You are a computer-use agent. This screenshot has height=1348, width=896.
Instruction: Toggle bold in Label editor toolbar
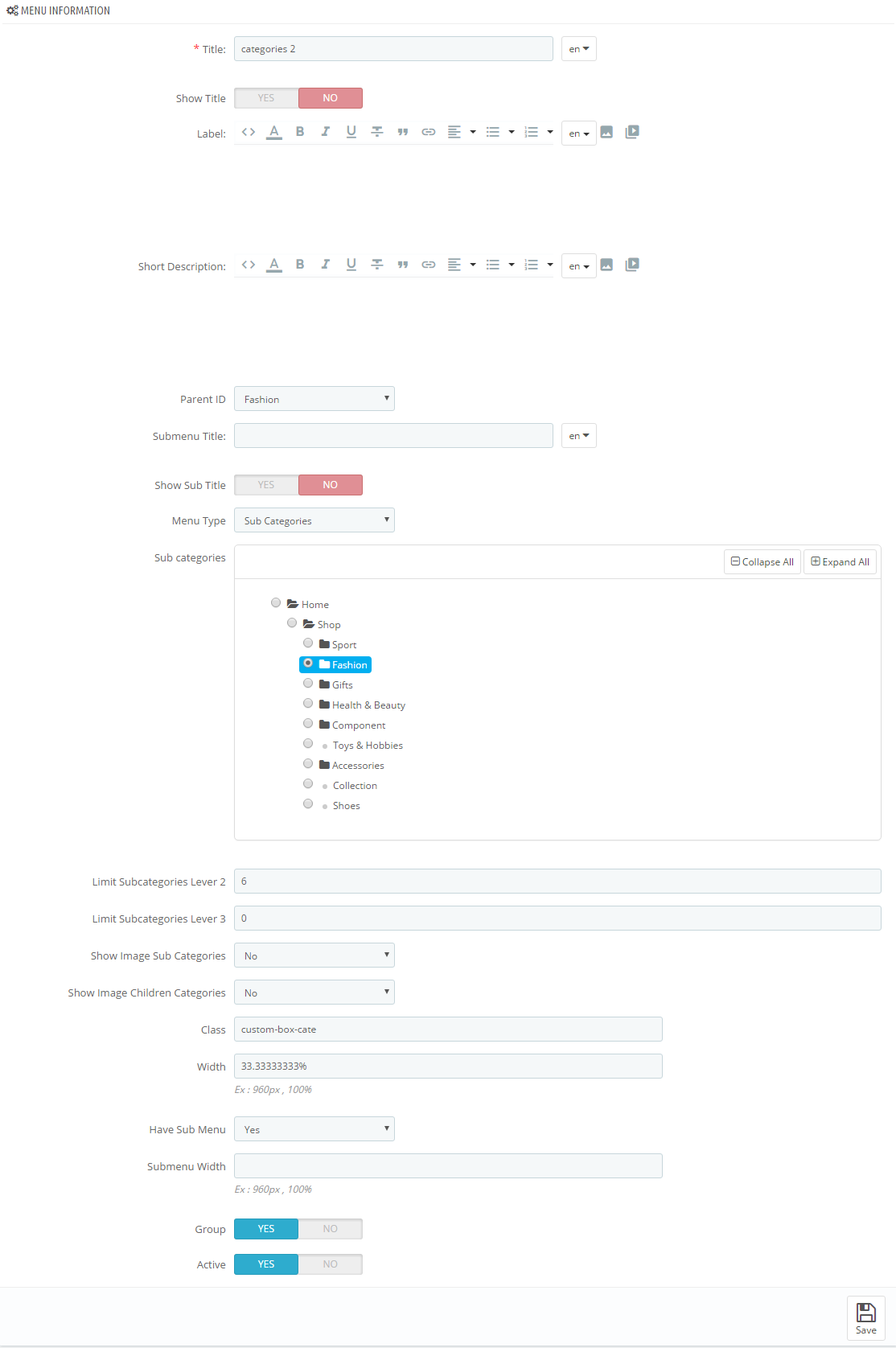tap(300, 132)
